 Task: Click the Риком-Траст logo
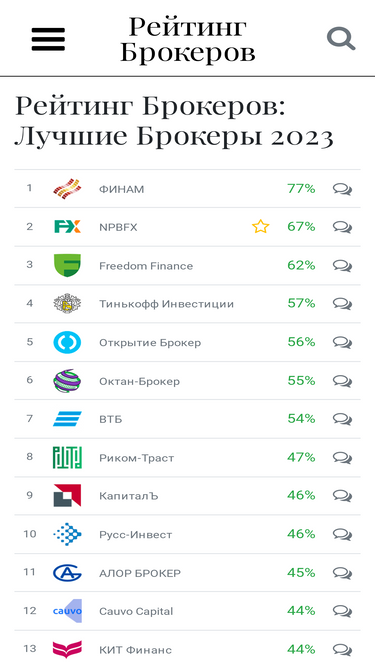coord(67,458)
